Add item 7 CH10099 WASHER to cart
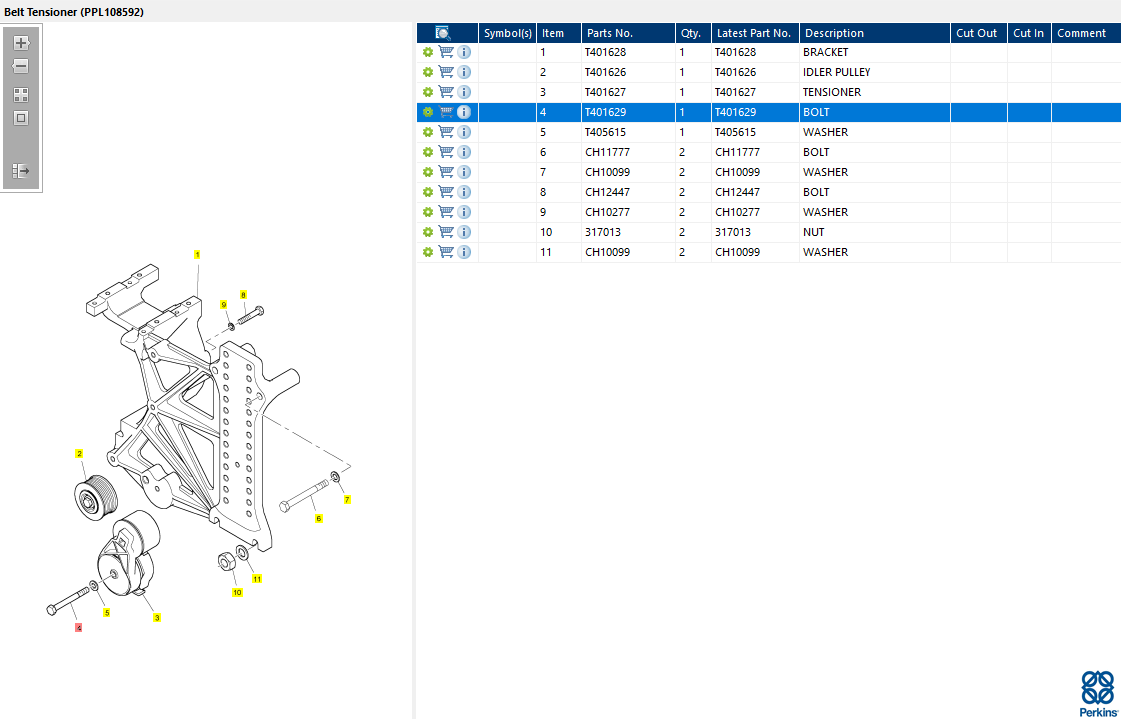Screen dimensions: 1121x719 [446, 172]
